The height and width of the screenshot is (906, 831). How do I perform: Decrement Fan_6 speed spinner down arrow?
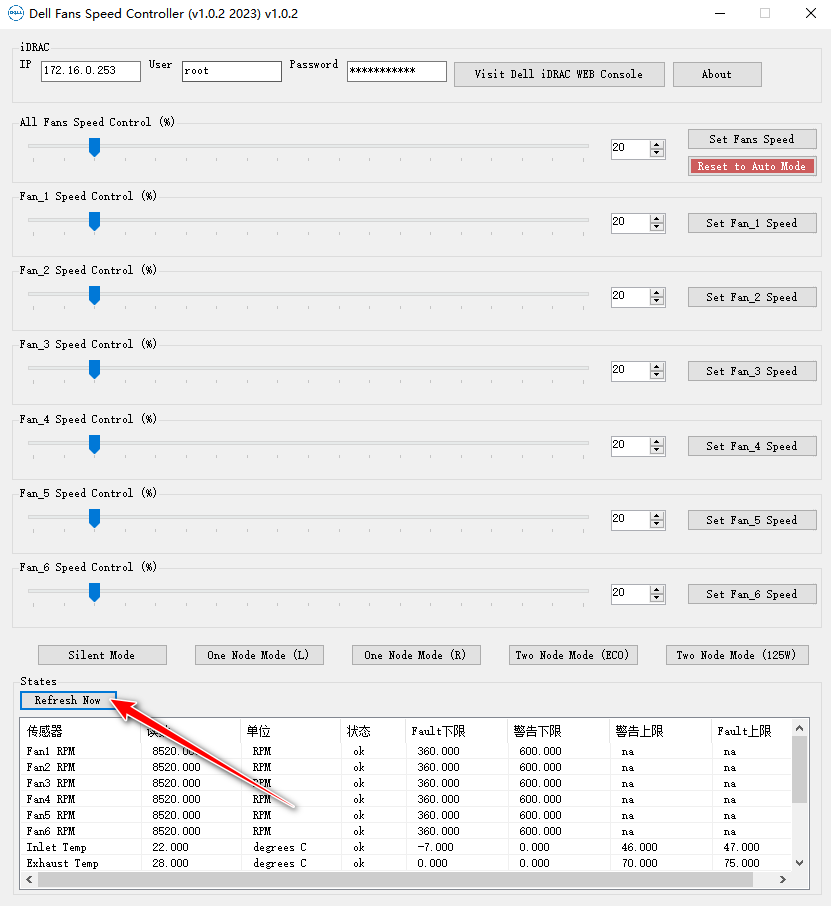click(x=656, y=598)
